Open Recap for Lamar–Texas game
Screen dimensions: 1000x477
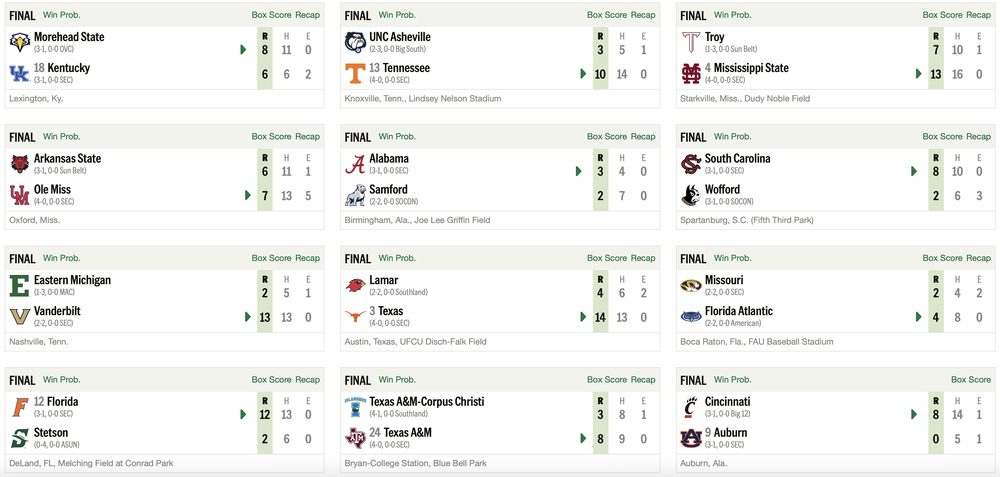click(643, 258)
